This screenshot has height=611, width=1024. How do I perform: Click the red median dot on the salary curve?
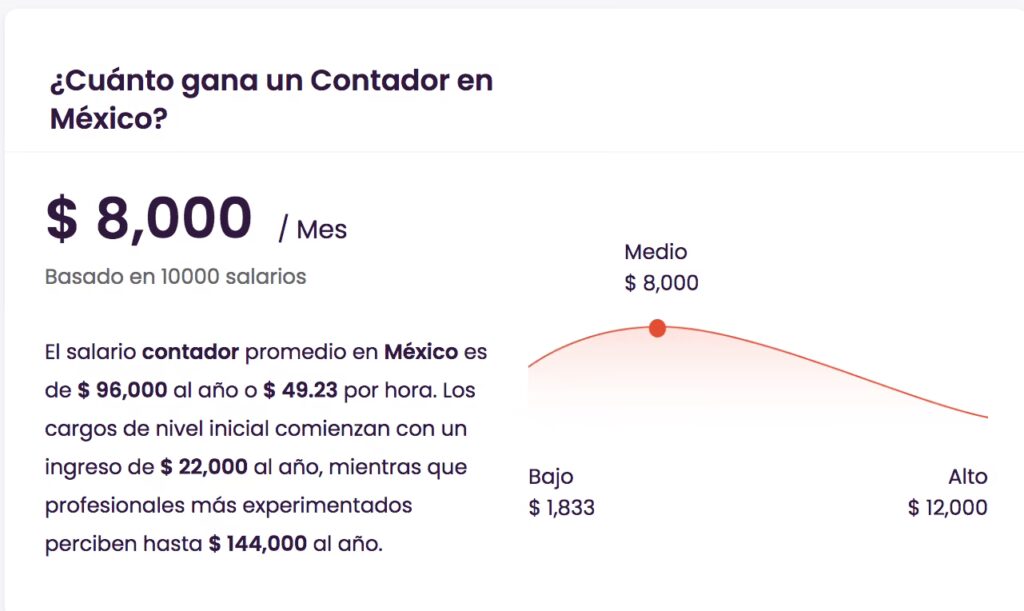(x=657, y=328)
